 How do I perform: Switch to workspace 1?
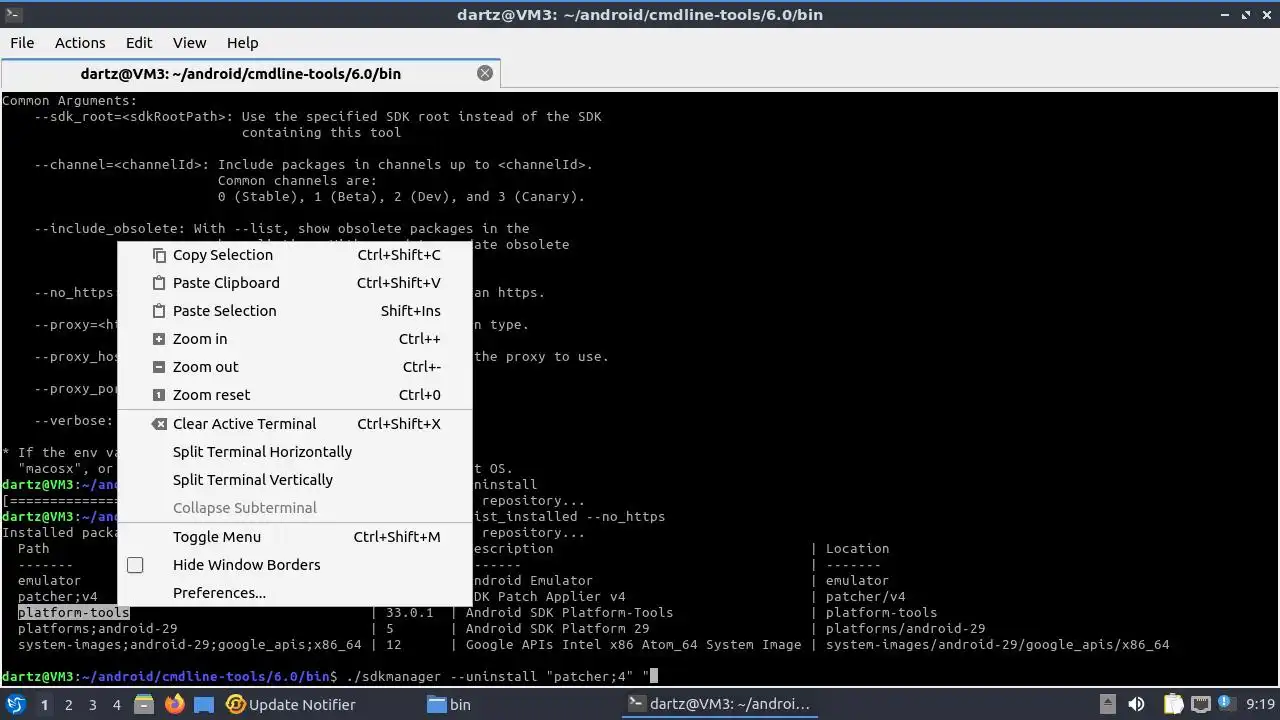pyautogui.click(x=44, y=705)
